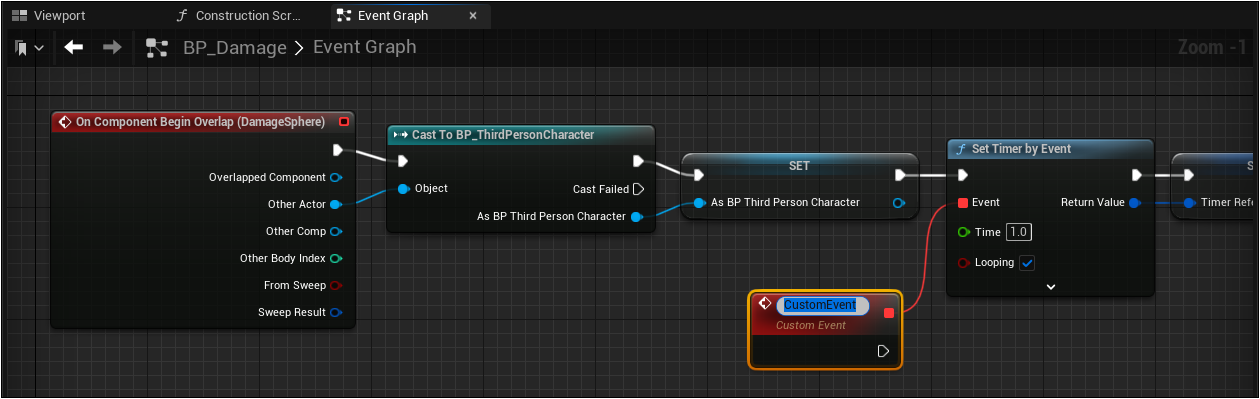Click the Other Actor output pin
This screenshot has width=1260, height=399.
(336, 205)
